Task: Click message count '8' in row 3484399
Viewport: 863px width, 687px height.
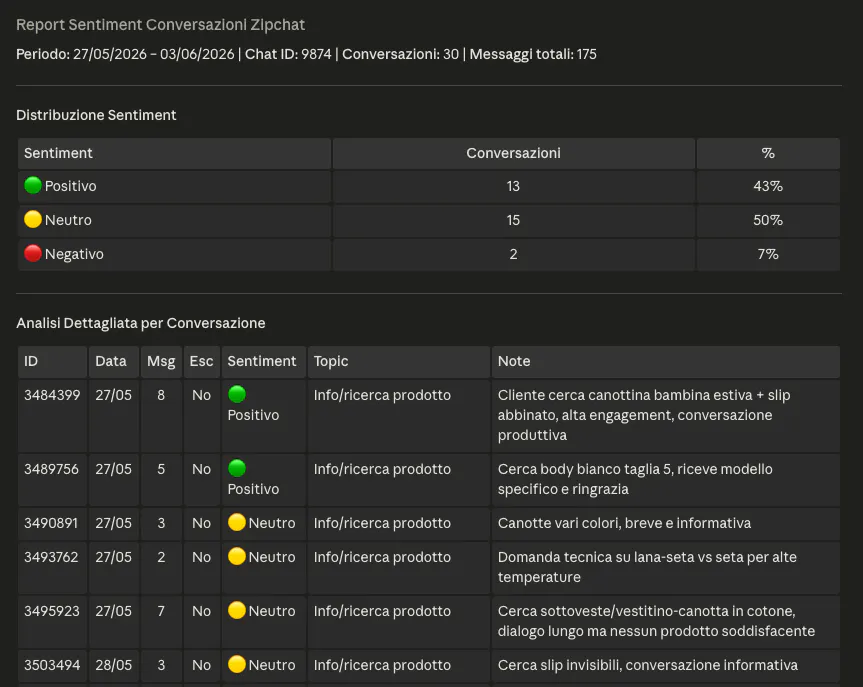Action: coord(161,395)
